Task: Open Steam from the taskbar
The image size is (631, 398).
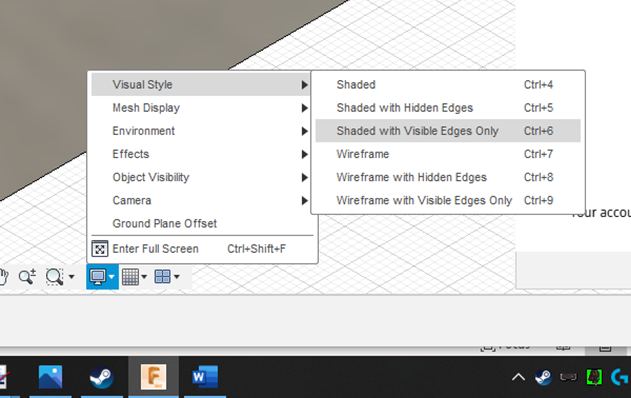Action: coord(101,377)
